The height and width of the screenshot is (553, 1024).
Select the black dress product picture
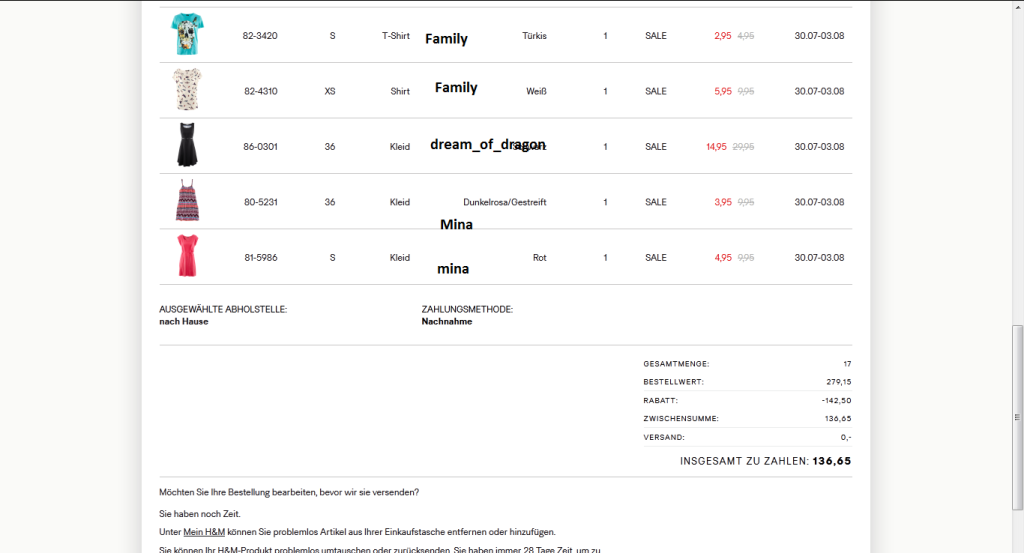(186, 146)
